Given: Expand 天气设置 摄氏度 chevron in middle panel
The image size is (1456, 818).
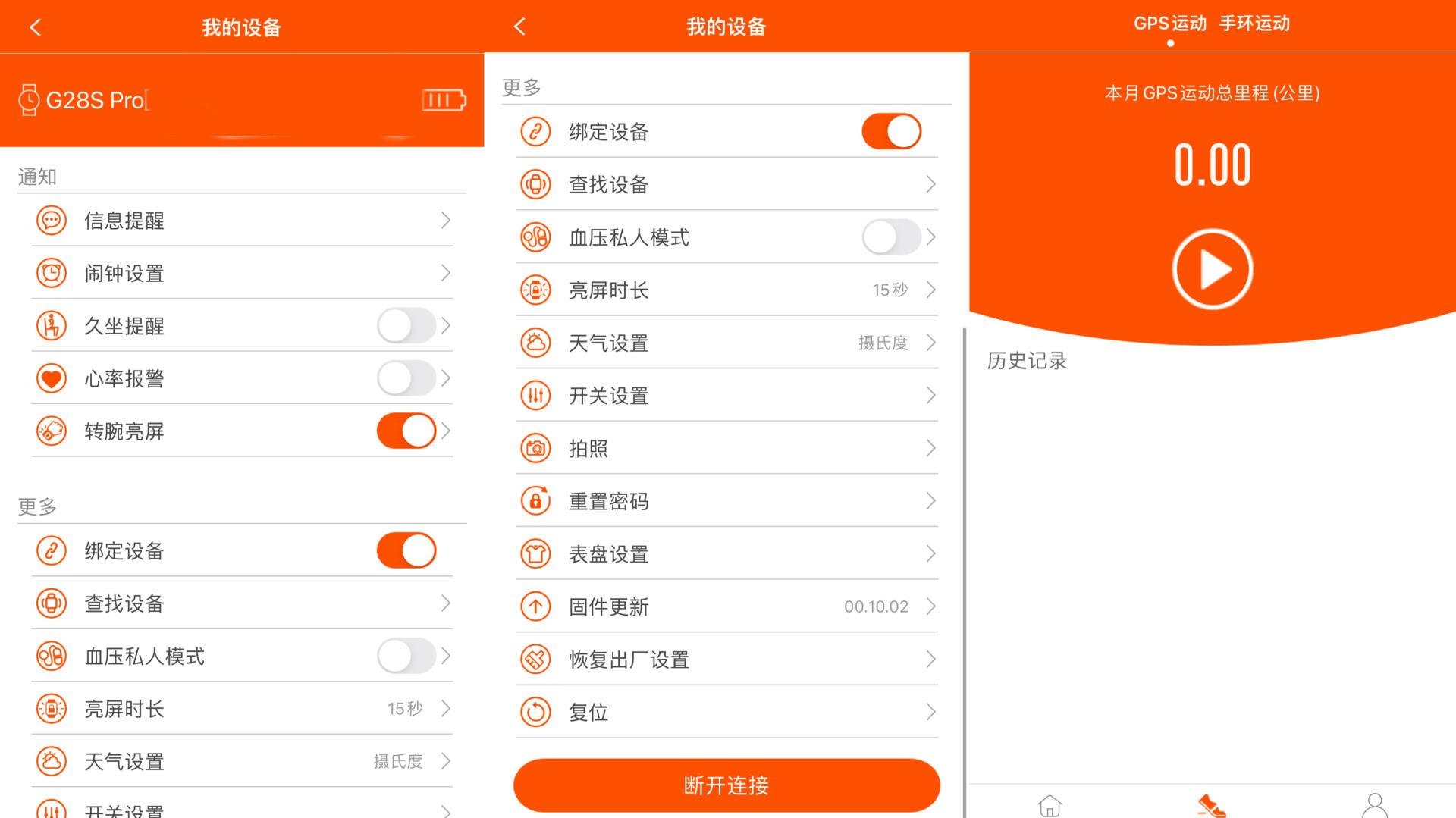Looking at the screenshot, I should coord(930,343).
